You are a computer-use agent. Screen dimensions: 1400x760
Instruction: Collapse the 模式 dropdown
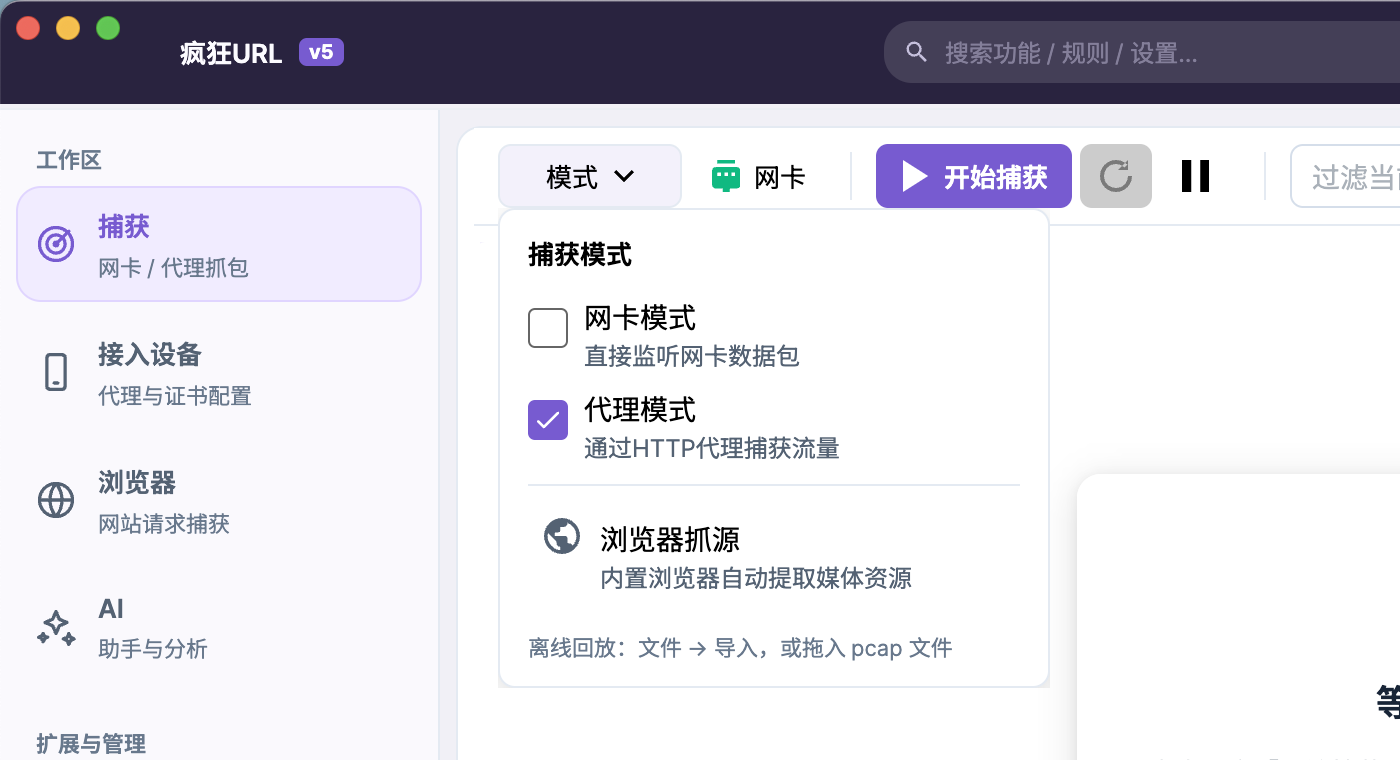click(590, 176)
